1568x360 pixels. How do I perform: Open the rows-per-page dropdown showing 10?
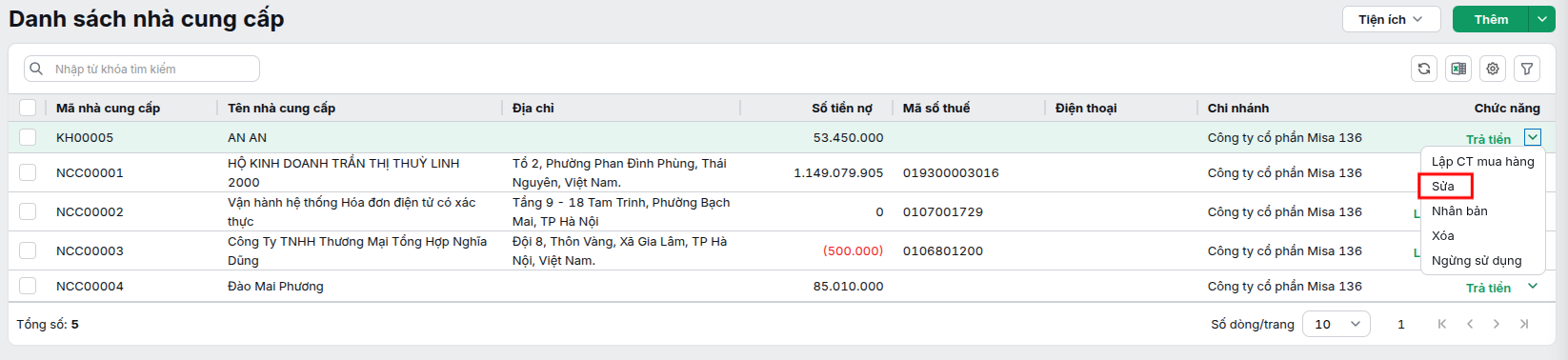[x=1337, y=324]
